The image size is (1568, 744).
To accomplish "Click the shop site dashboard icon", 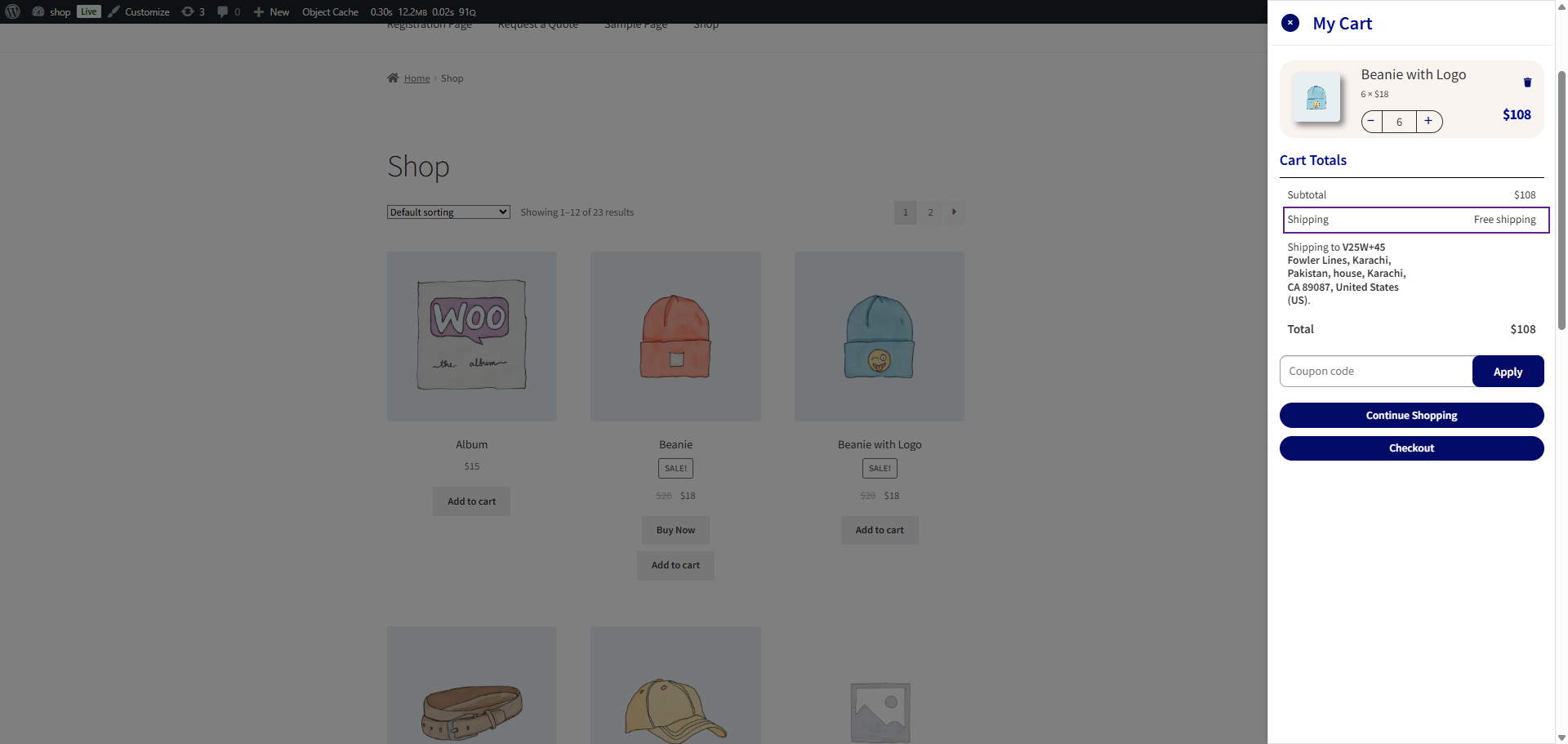I will click(38, 11).
